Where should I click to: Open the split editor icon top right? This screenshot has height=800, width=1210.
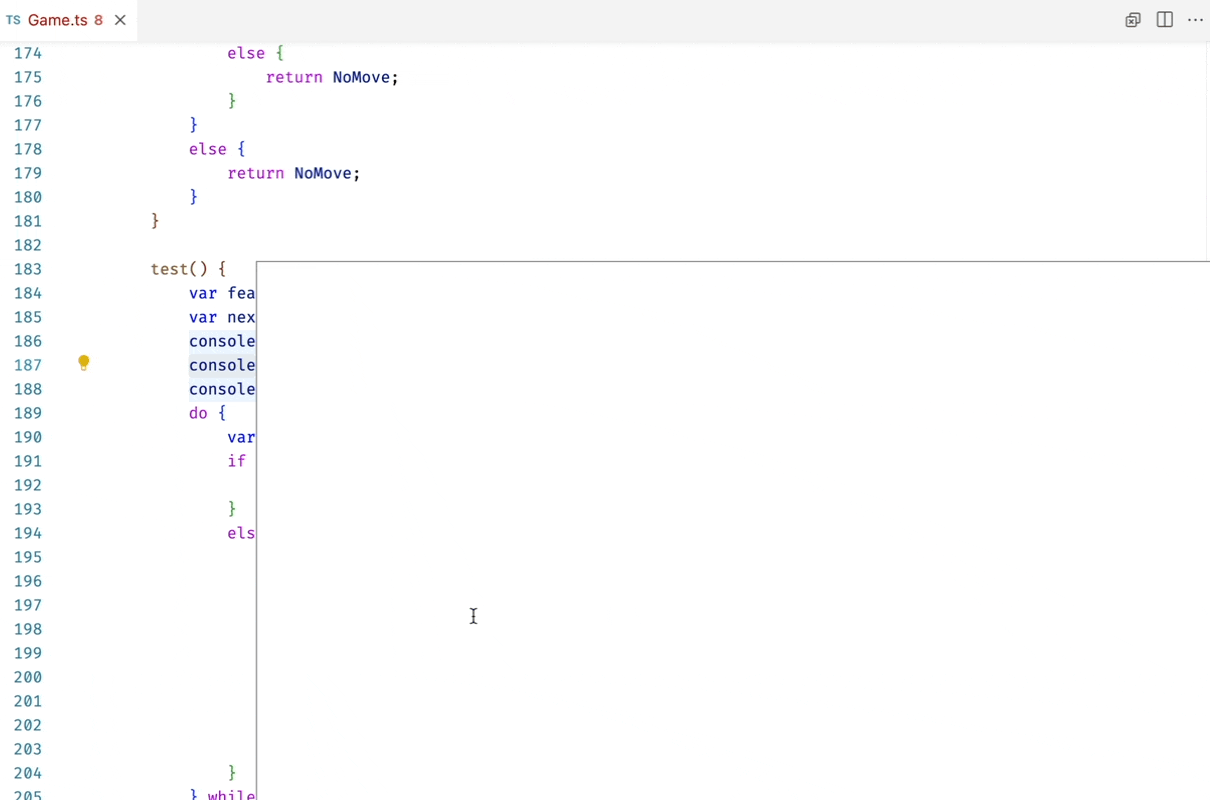coord(1164,19)
